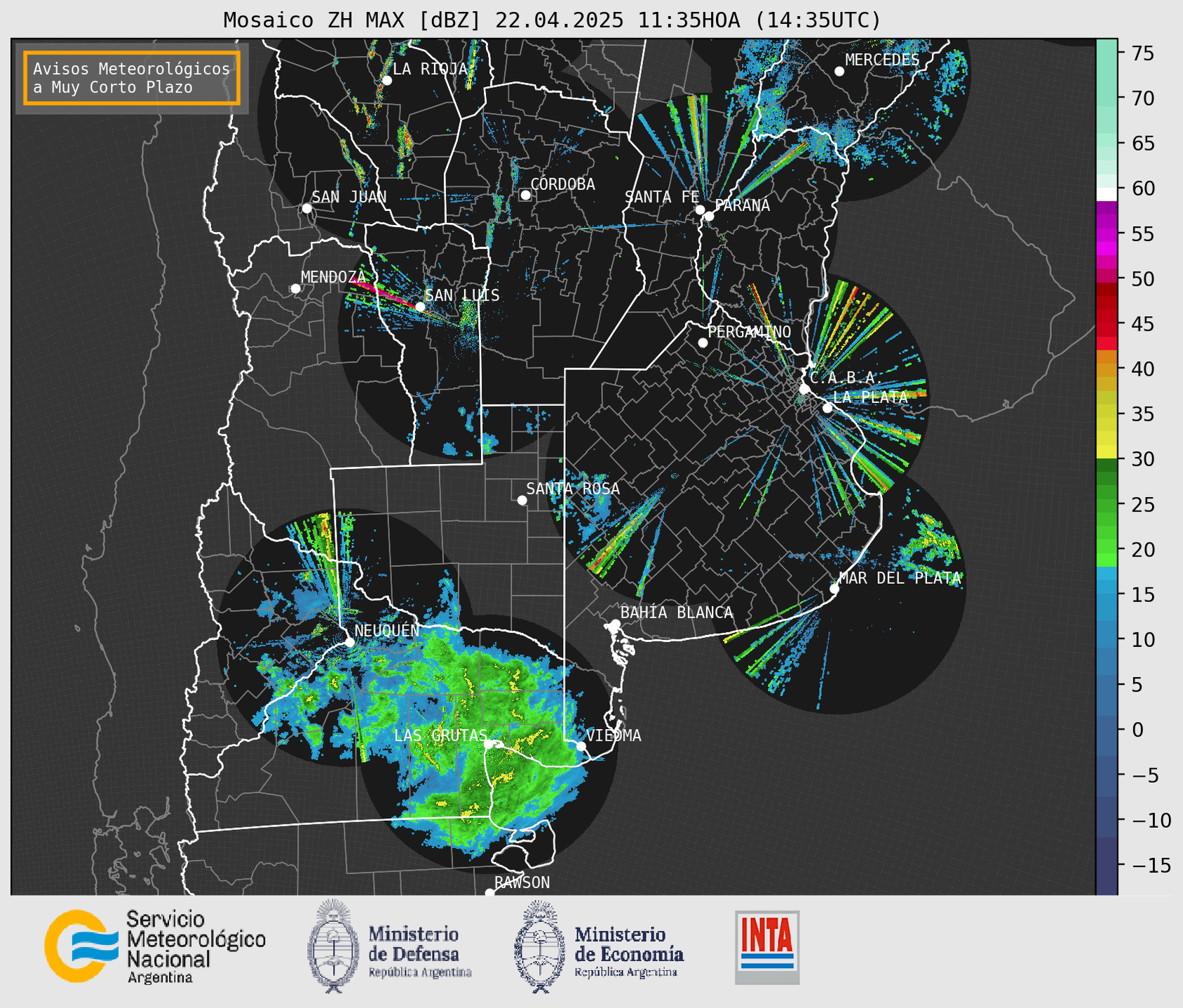Select the LA PLATA city marker

click(x=827, y=408)
